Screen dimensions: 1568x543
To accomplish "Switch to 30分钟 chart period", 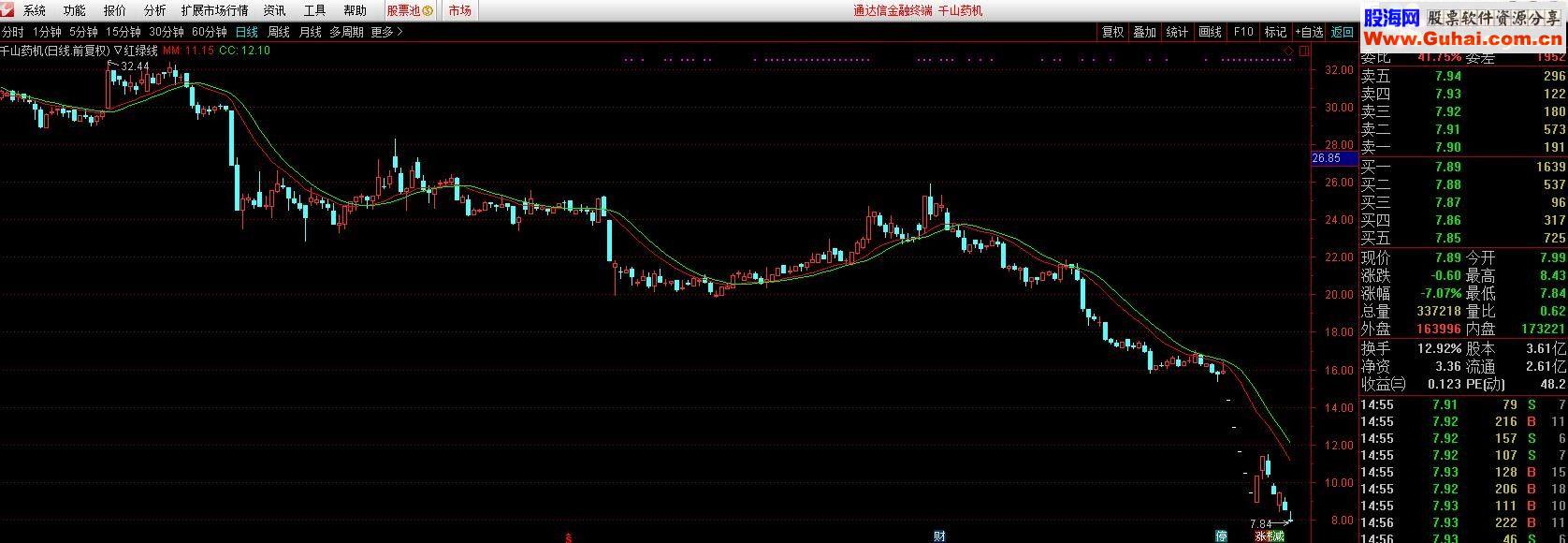I will point(167,32).
